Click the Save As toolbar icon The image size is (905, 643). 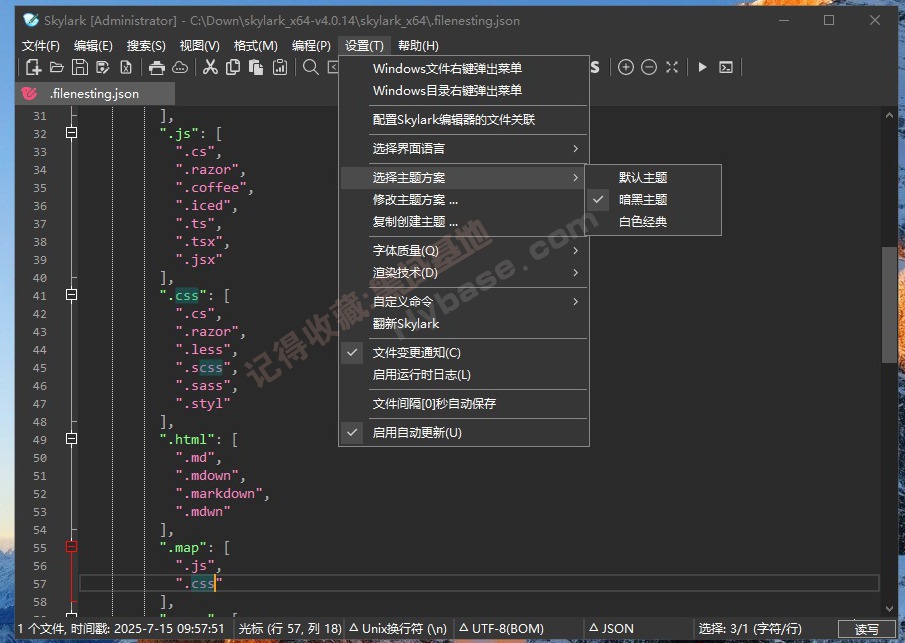103,68
